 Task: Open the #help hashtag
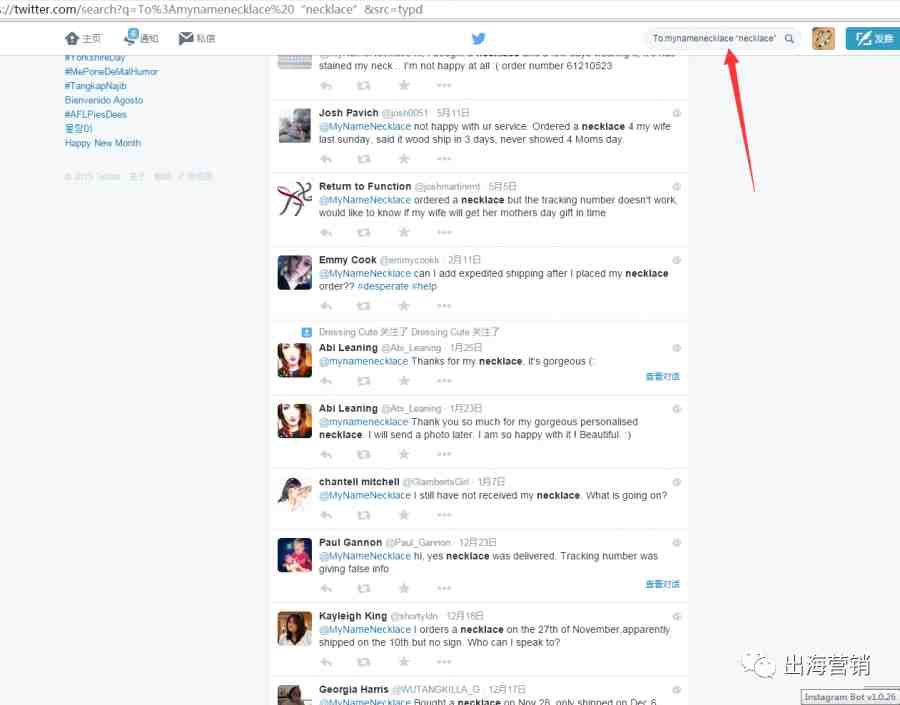[x=424, y=286]
